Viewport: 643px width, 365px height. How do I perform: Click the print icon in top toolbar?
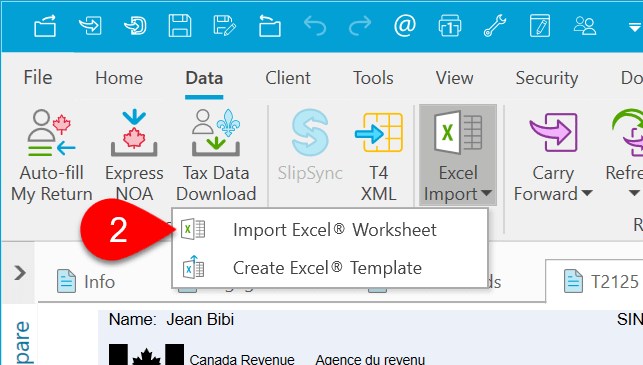450,26
